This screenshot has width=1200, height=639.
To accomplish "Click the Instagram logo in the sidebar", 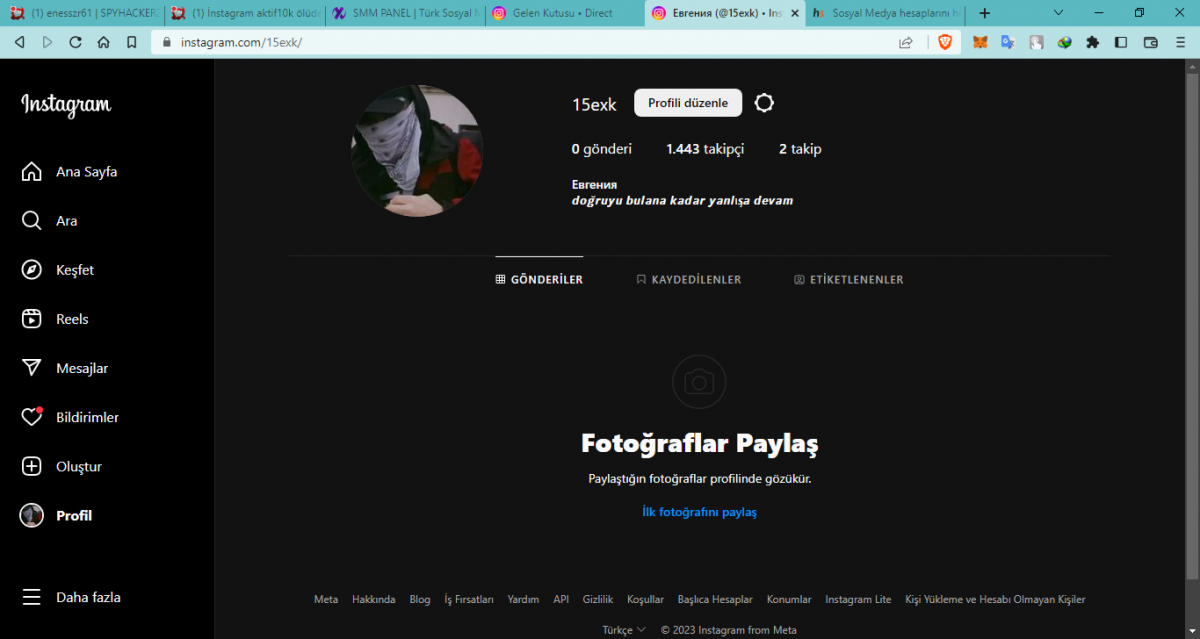I will pyautogui.click(x=66, y=105).
